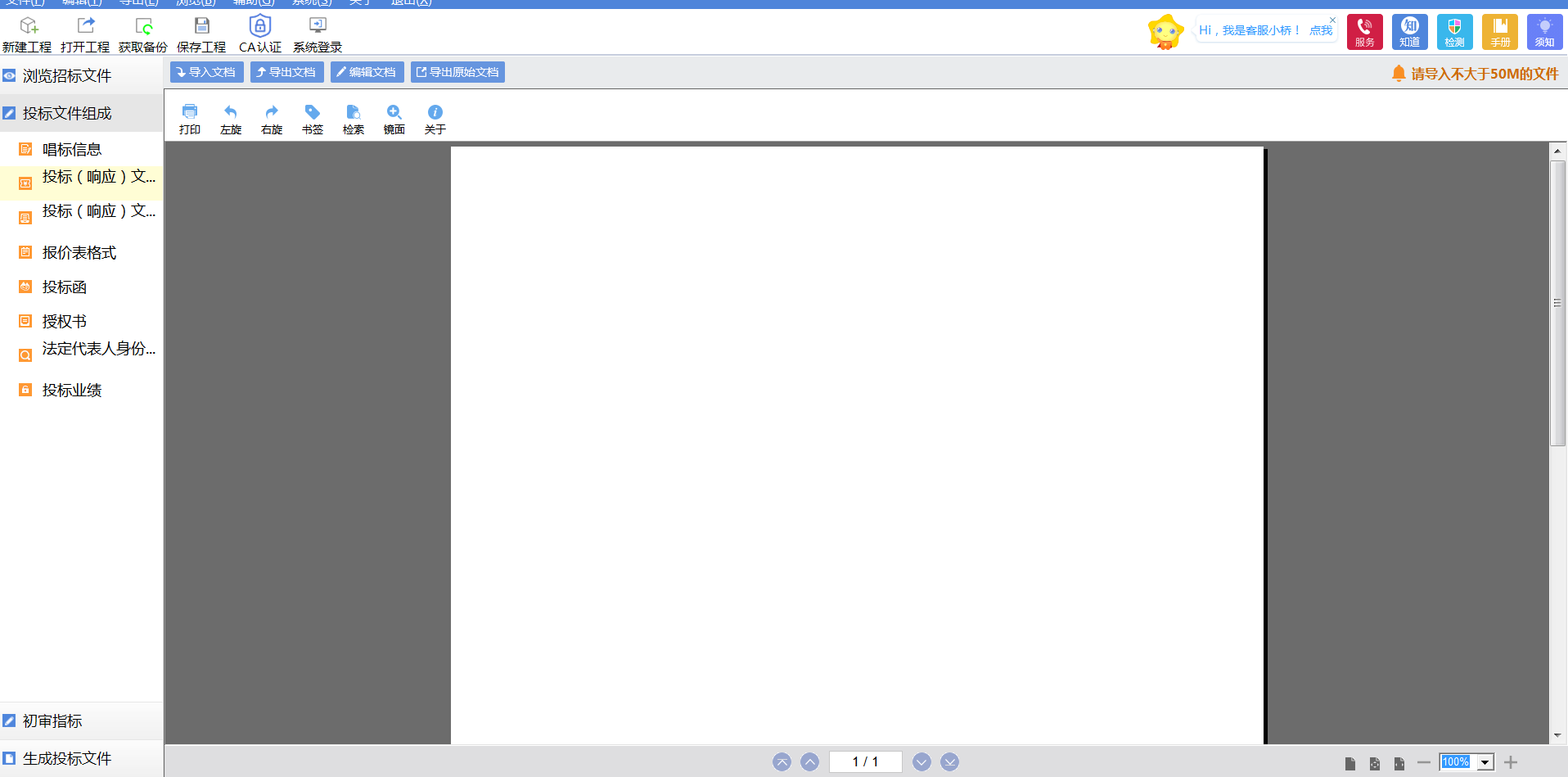Click the scrollbar down arrow
Screen dimensions: 1568x777
point(1557,735)
